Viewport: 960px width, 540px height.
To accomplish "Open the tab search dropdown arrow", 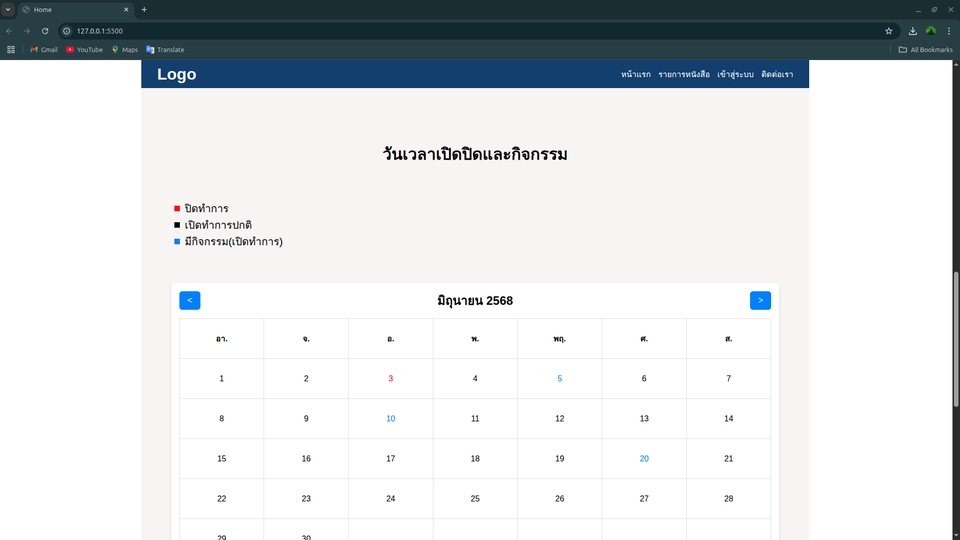I will [8, 9].
